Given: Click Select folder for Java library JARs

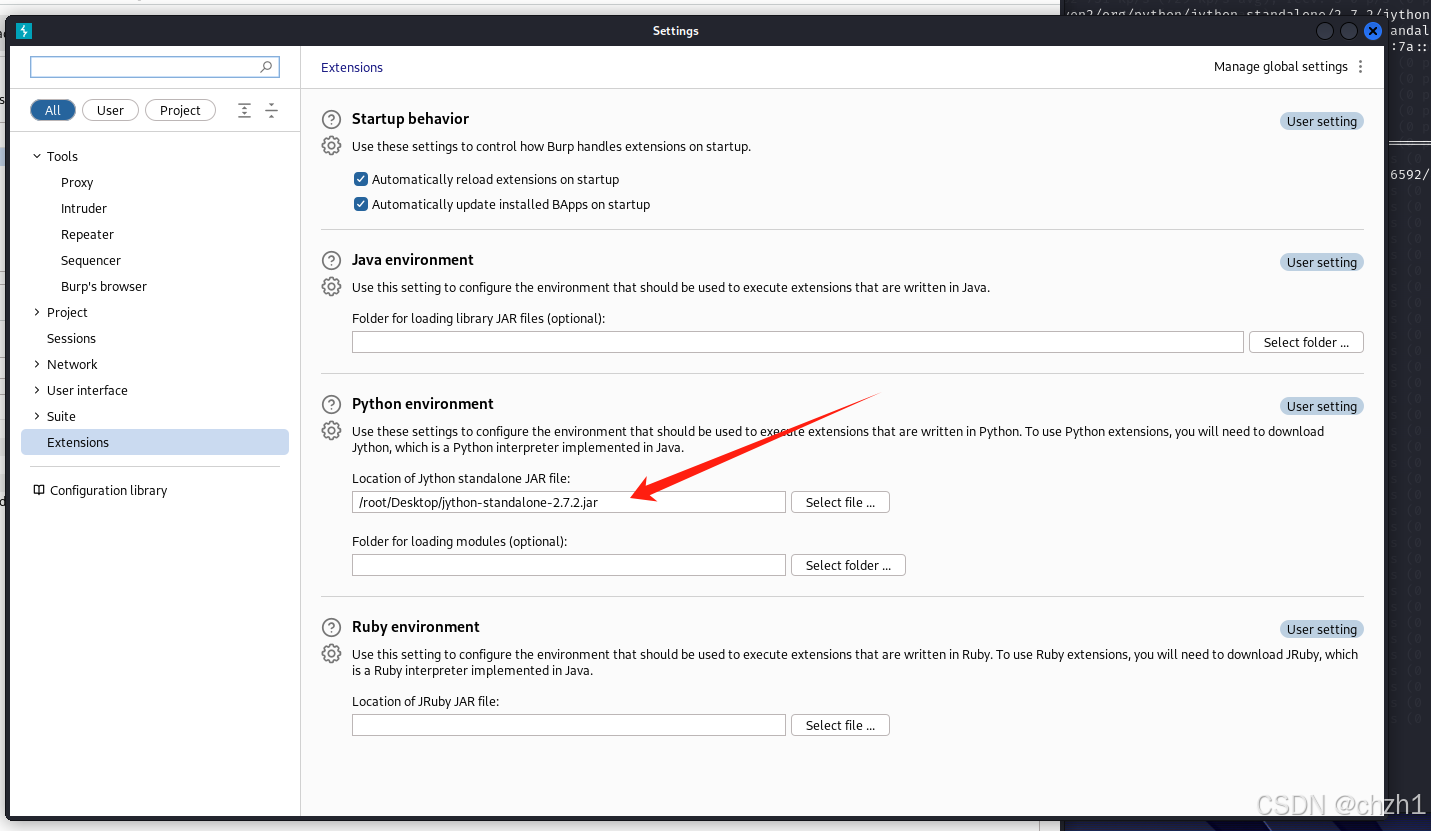Looking at the screenshot, I should point(1306,342).
